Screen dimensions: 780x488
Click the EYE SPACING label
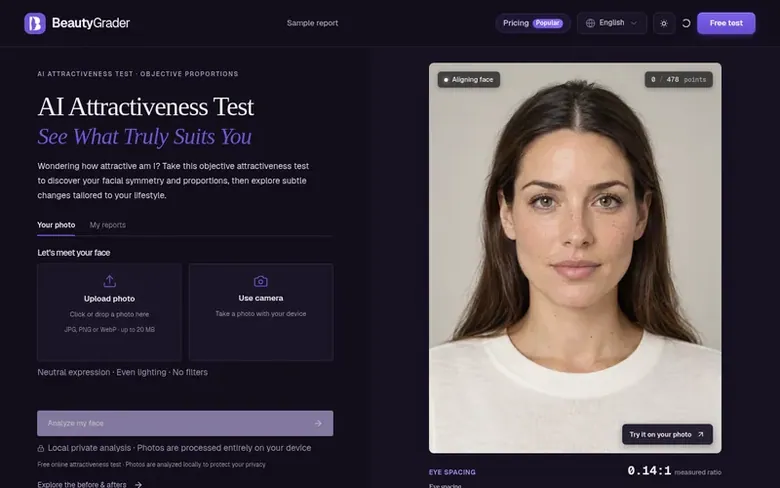click(x=452, y=472)
